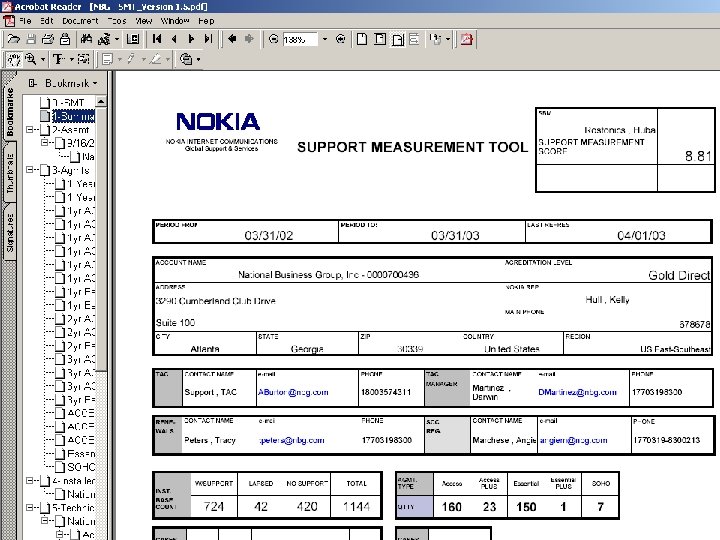
Task: Collapse the 4-Installed bookmark node
Action: (30, 481)
